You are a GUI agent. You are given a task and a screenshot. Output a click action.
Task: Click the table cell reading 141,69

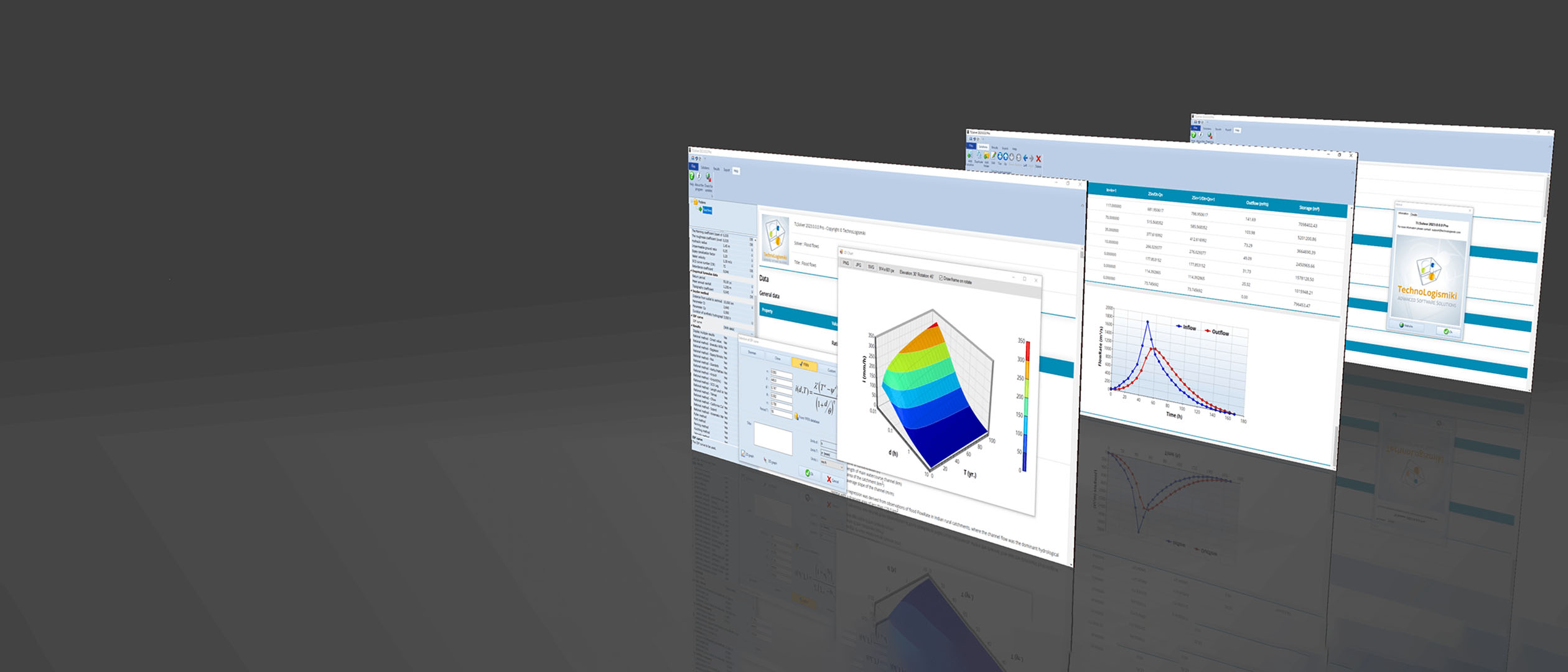click(x=1250, y=219)
